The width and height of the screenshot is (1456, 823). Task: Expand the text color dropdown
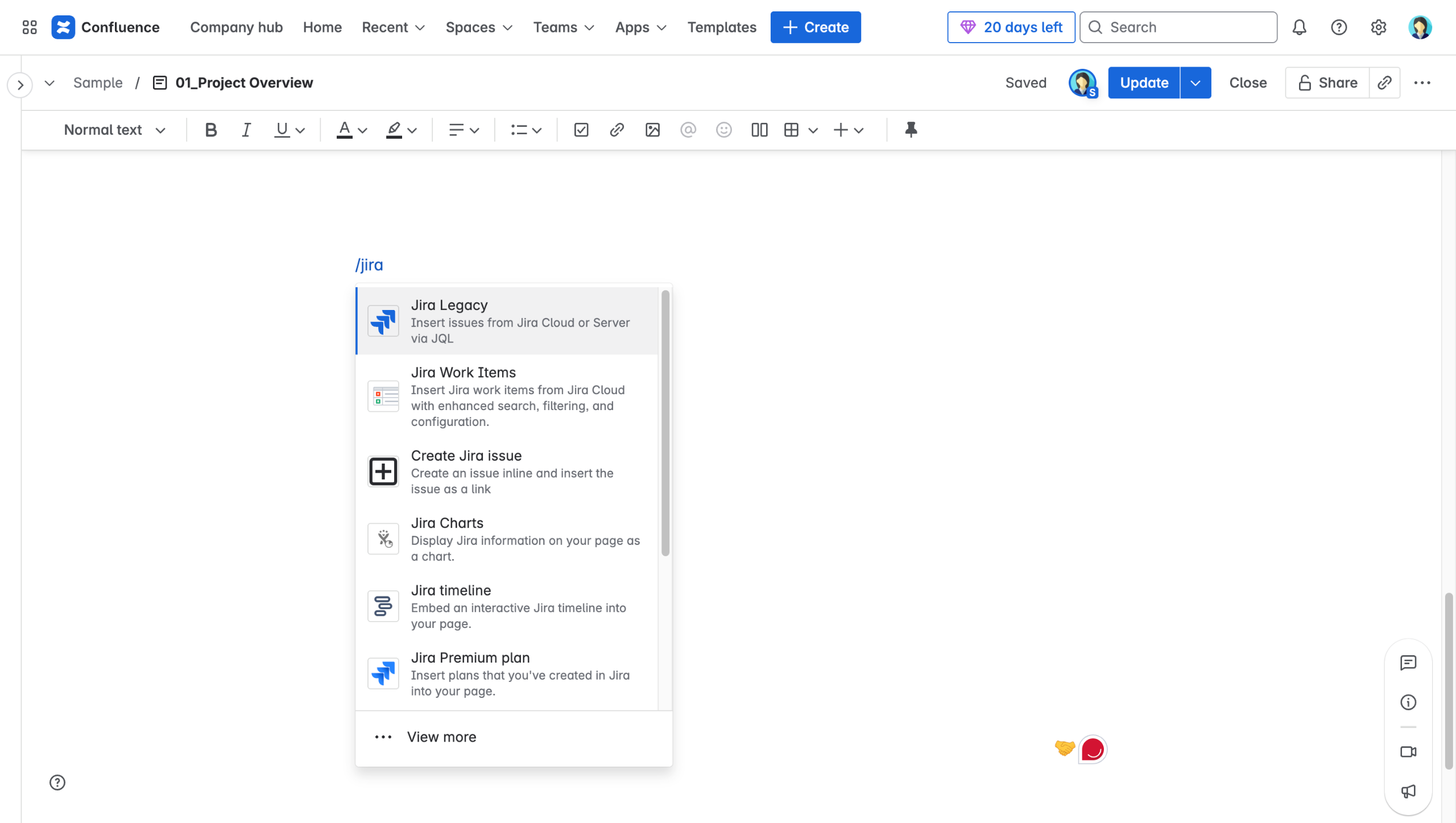click(362, 130)
